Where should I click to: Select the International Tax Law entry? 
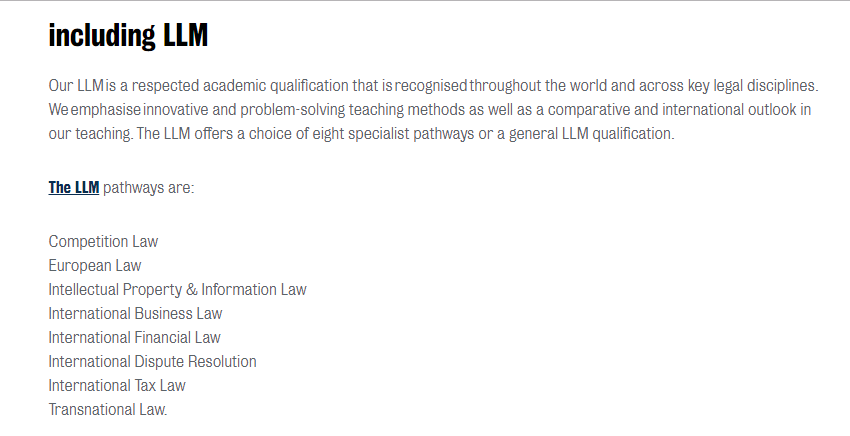[117, 385]
